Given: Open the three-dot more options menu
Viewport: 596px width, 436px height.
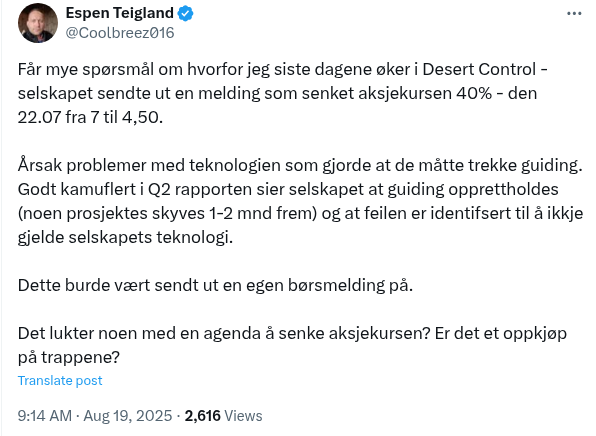Looking at the screenshot, I should [x=574, y=14].
